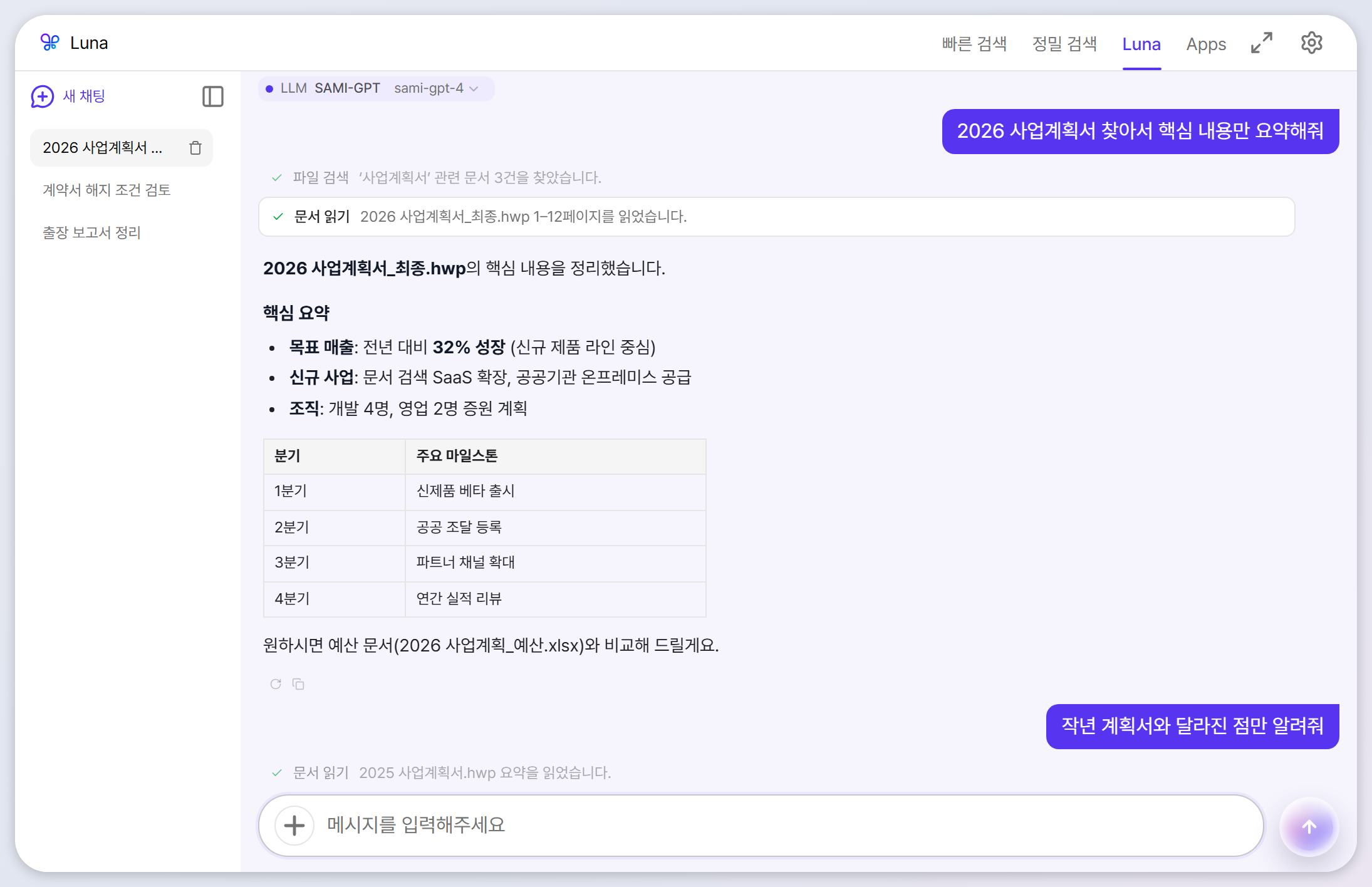Click the 2분기 table cell
The image size is (1372, 887).
click(335, 527)
